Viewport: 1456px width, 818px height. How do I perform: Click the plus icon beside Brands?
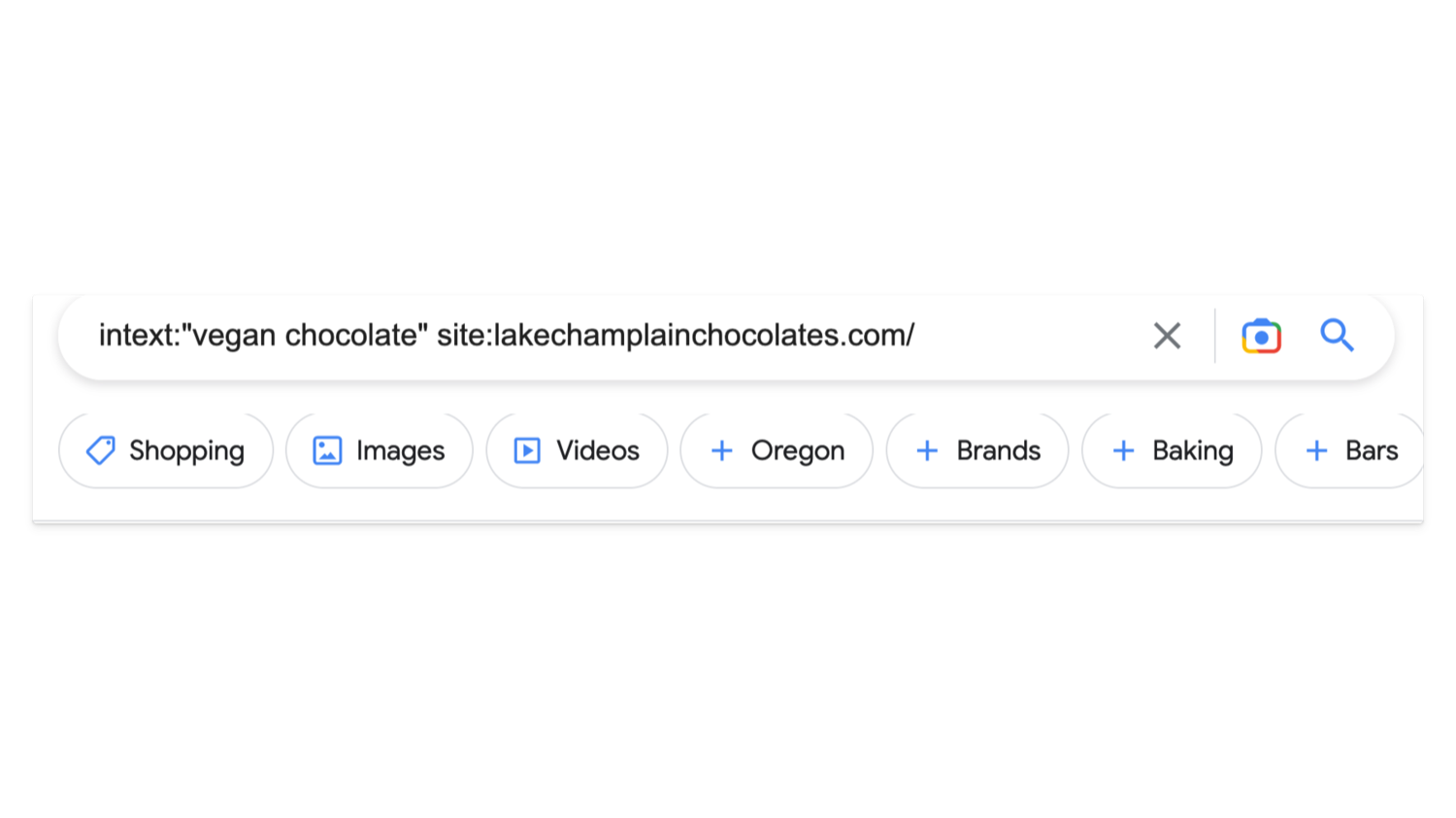click(x=927, y=450)
